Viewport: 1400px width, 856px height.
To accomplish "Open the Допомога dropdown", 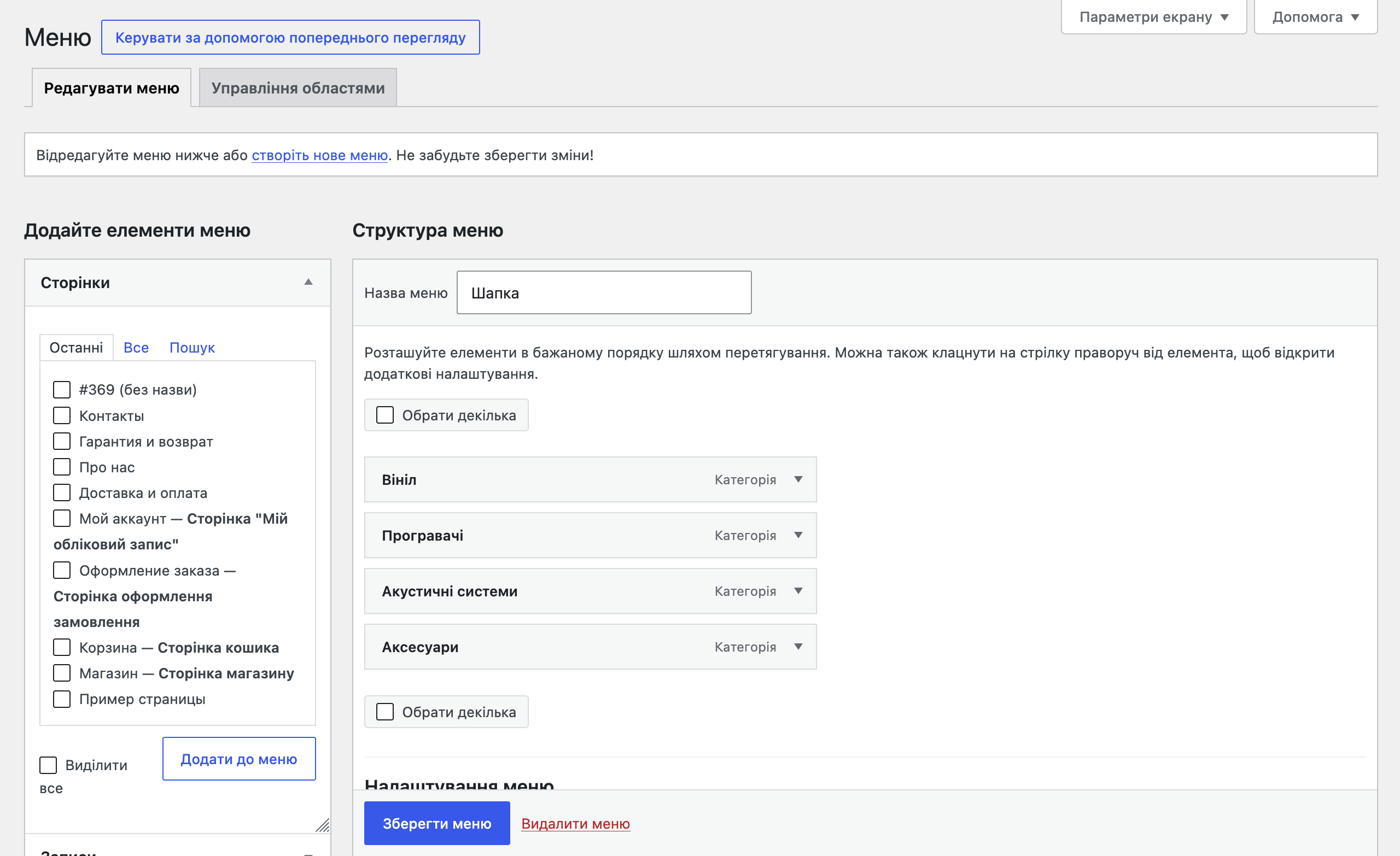I will coord(1315,17).
